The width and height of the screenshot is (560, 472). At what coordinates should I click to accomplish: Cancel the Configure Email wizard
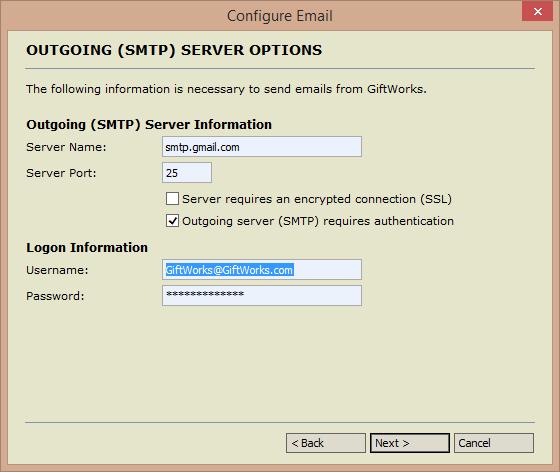[494, 443]
